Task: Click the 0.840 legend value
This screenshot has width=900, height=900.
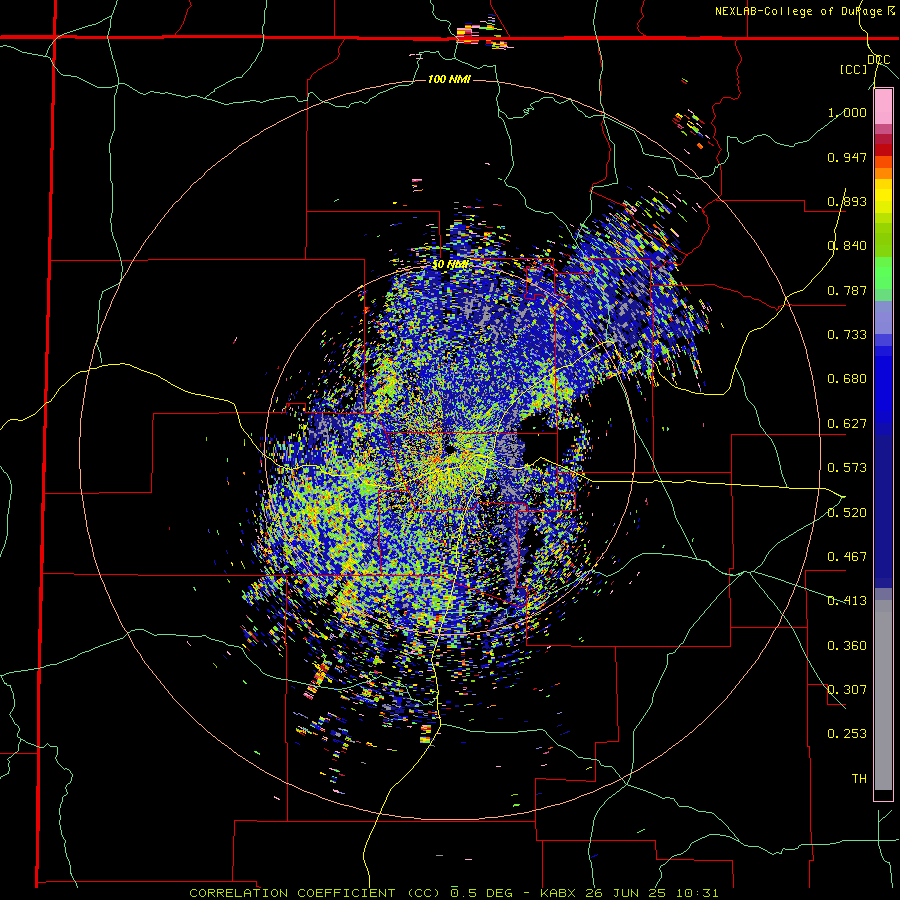Action: click(x=847, y=246)
